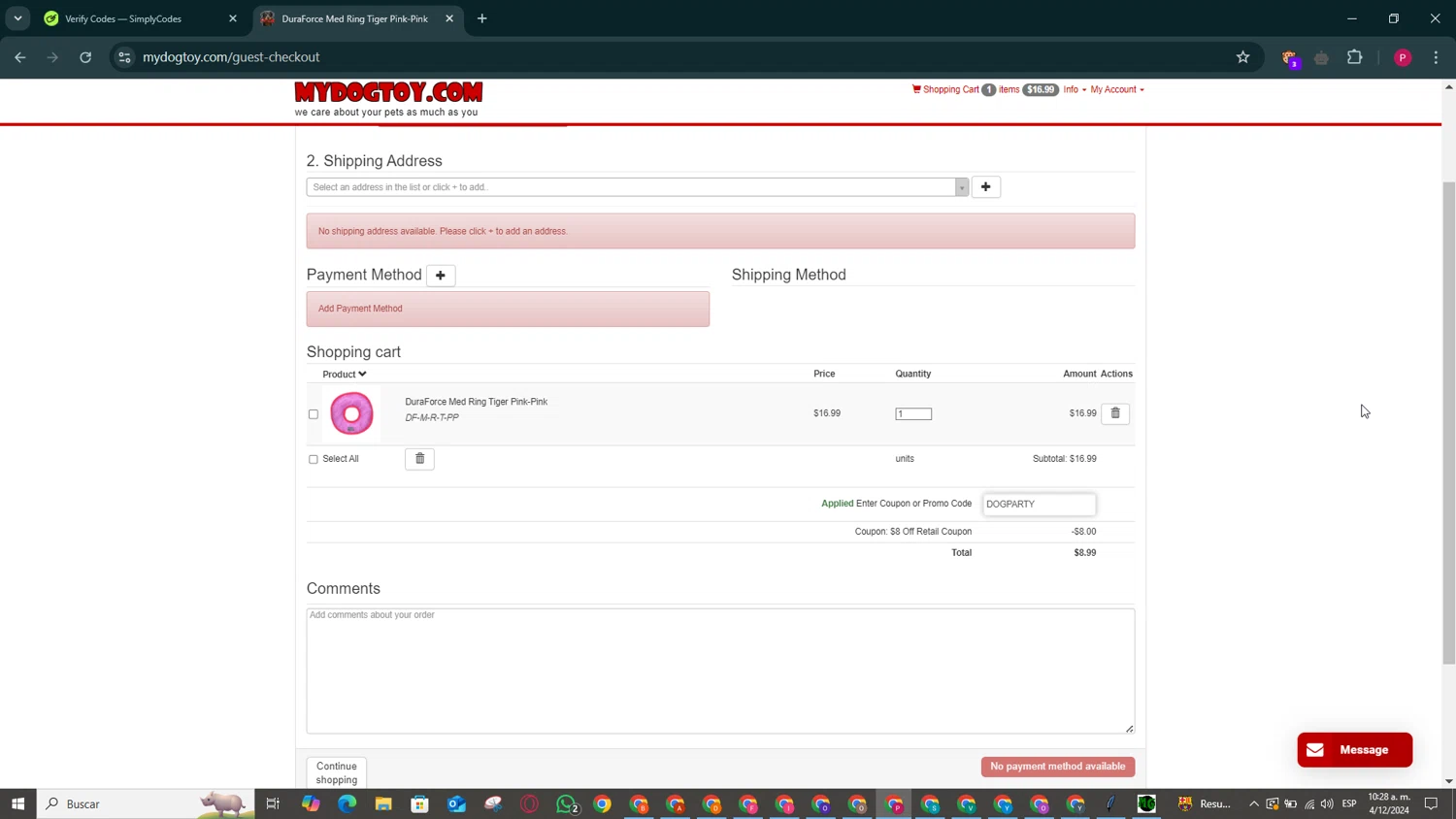Launch Microsoft Edge from taskbar
The width and height of the screenshot is (1456, 819).
[x=347, y=803]
